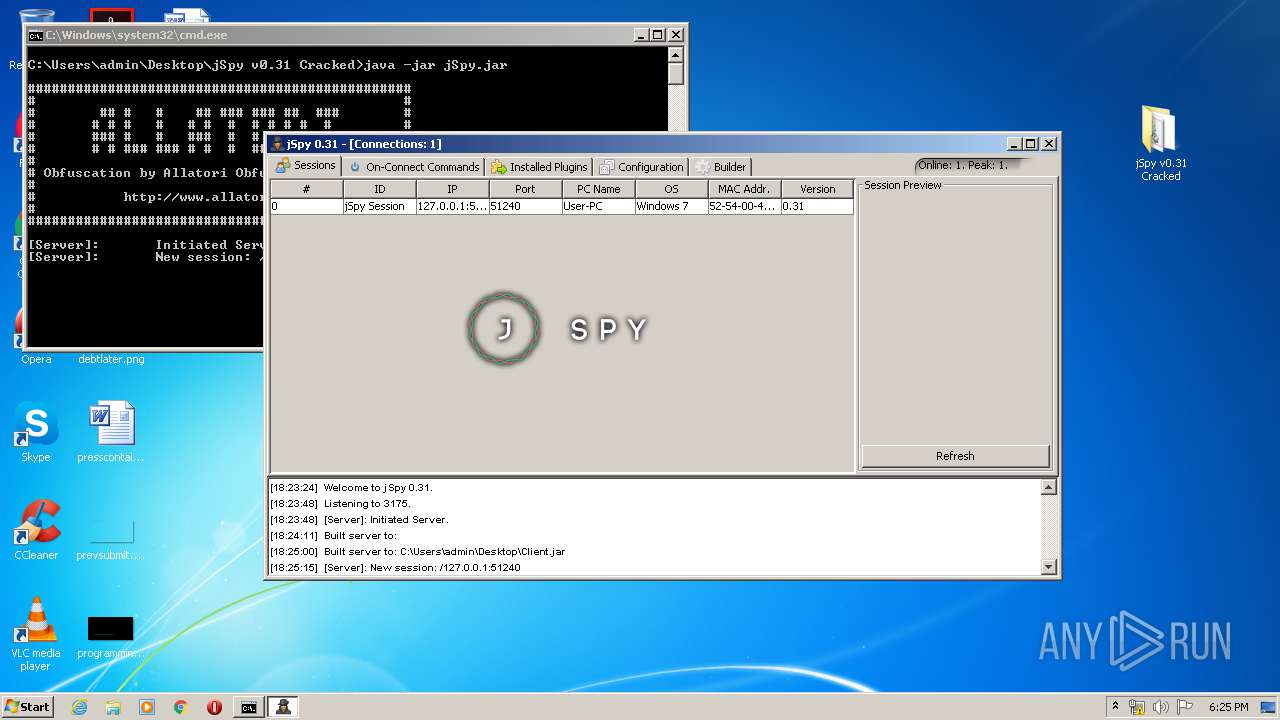The width and height of the screenshot is (1280, 720).
Task: Launch Chrome from taskbar
Action: pyautogui.click(x=181, y=707)
